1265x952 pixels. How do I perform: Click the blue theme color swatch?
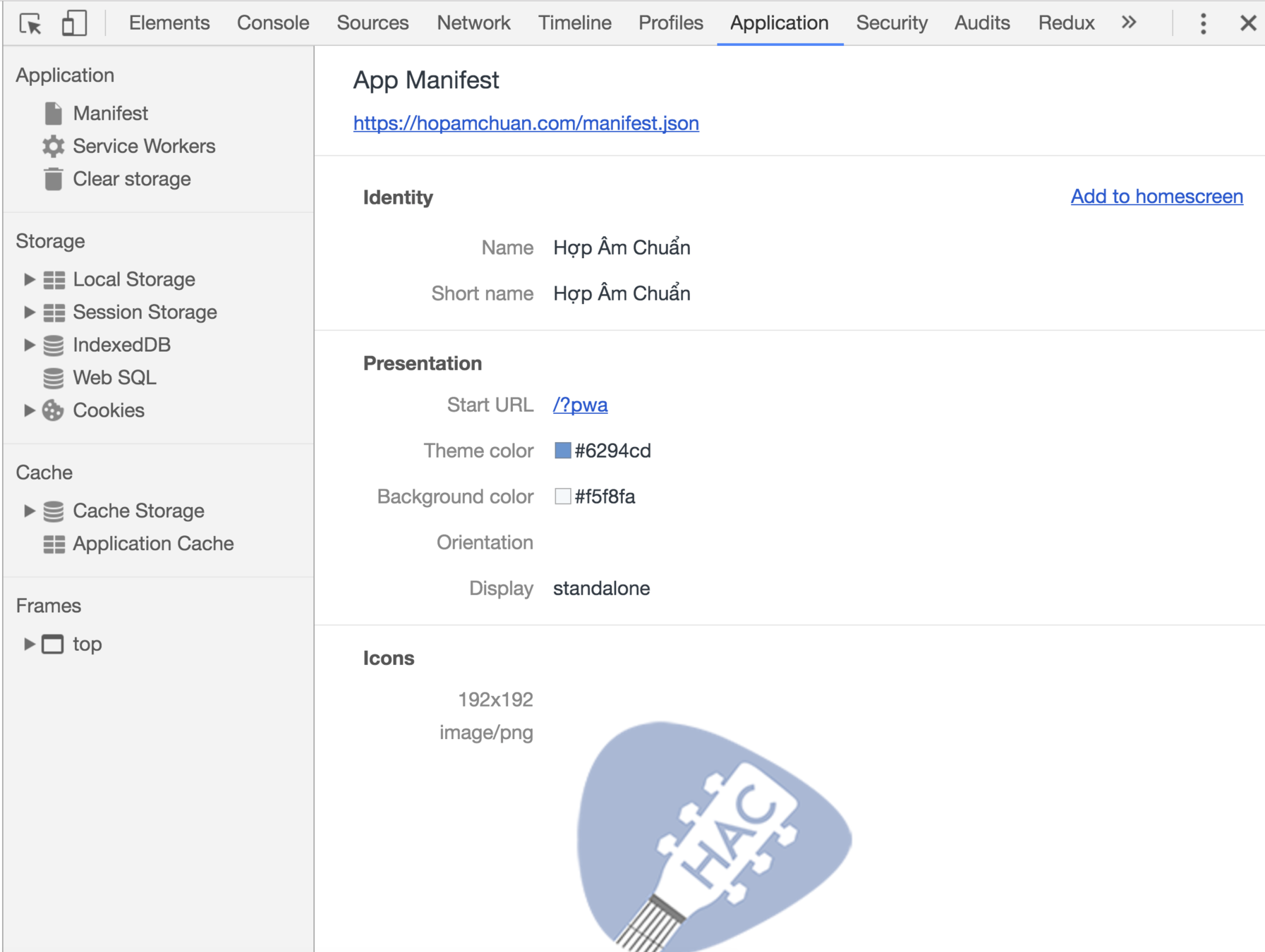[562, 451]
